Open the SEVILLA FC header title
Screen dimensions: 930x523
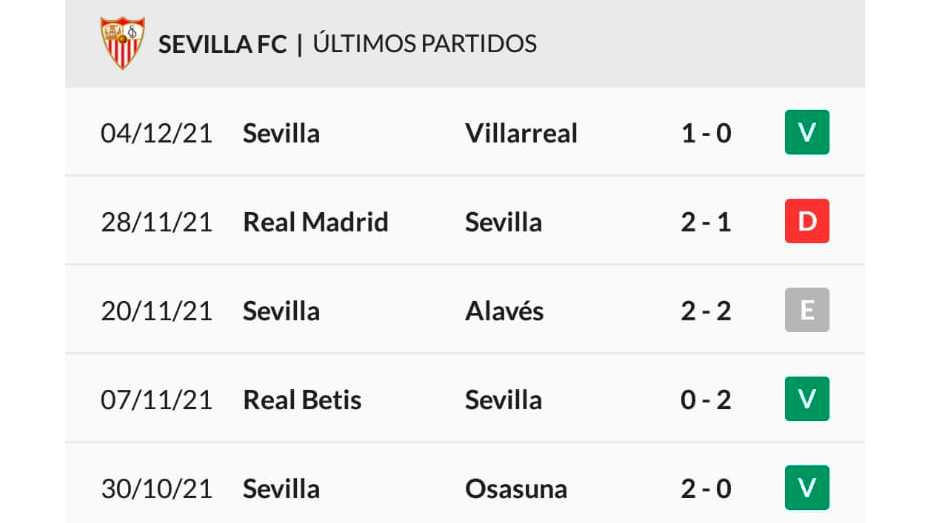[x=222, y=44]
